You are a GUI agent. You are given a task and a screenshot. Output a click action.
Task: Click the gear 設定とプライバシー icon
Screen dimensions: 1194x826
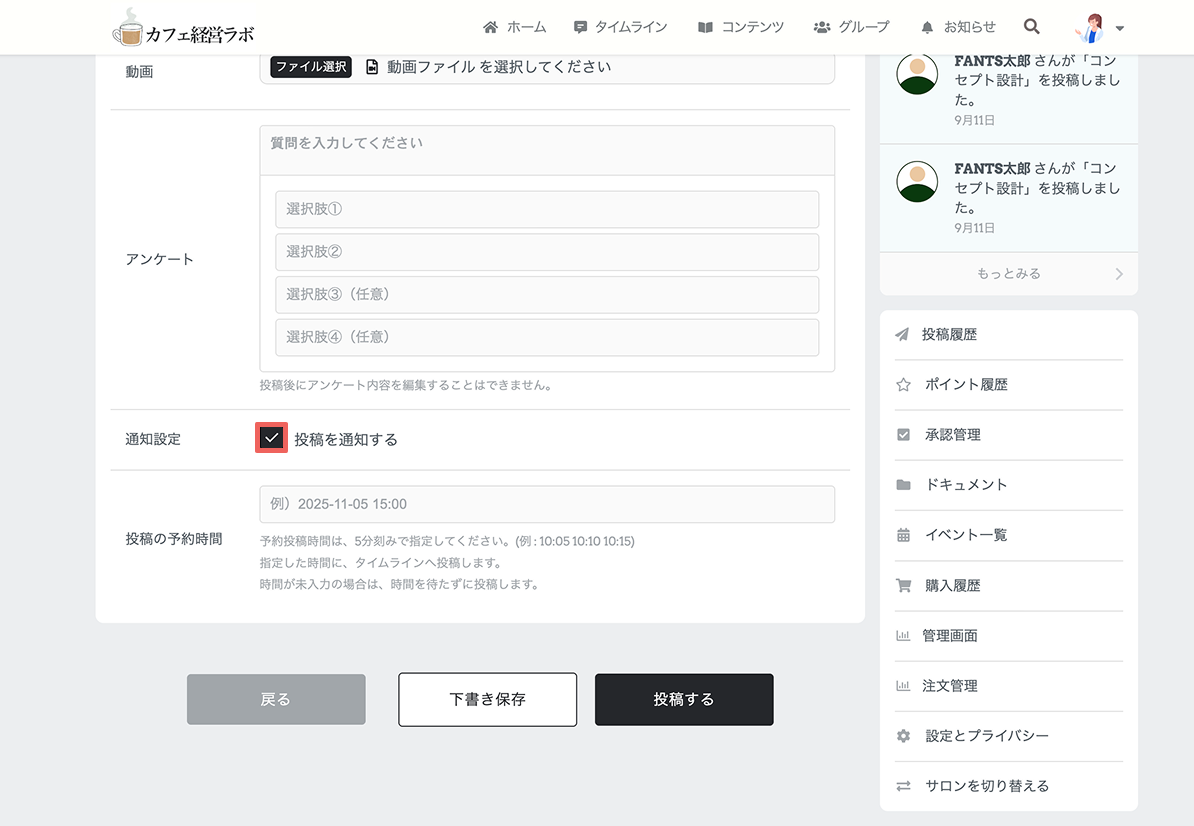[903, 736]
